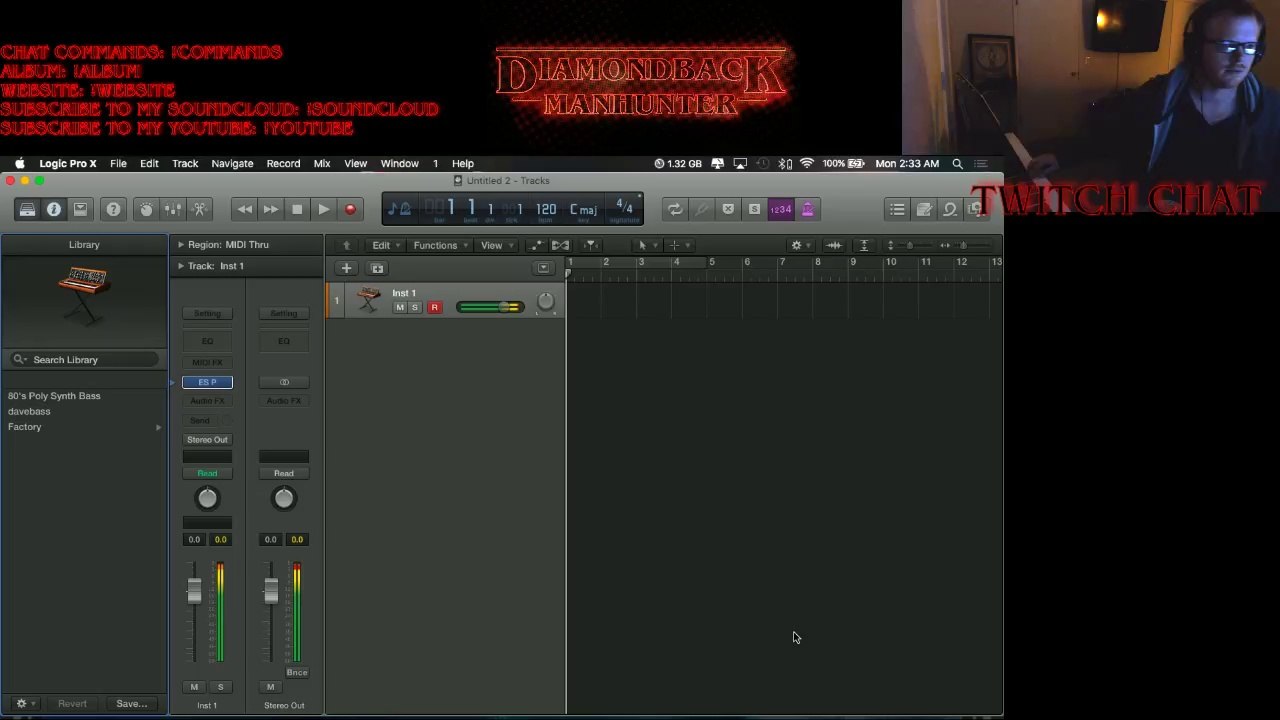Open the File menu

[118, 163]
